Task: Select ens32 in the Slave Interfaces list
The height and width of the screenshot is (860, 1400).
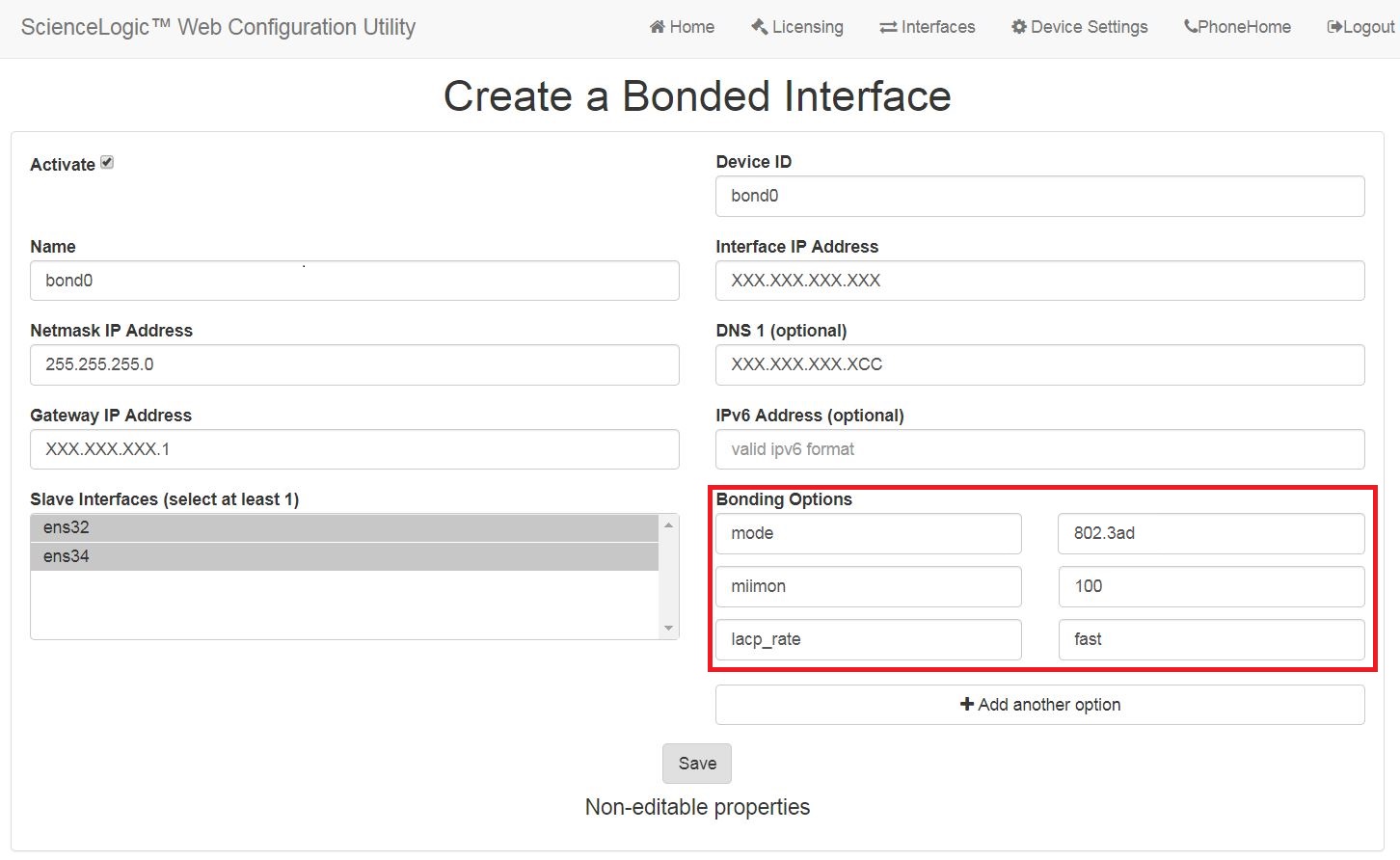Action: click(x=289, y=527)
